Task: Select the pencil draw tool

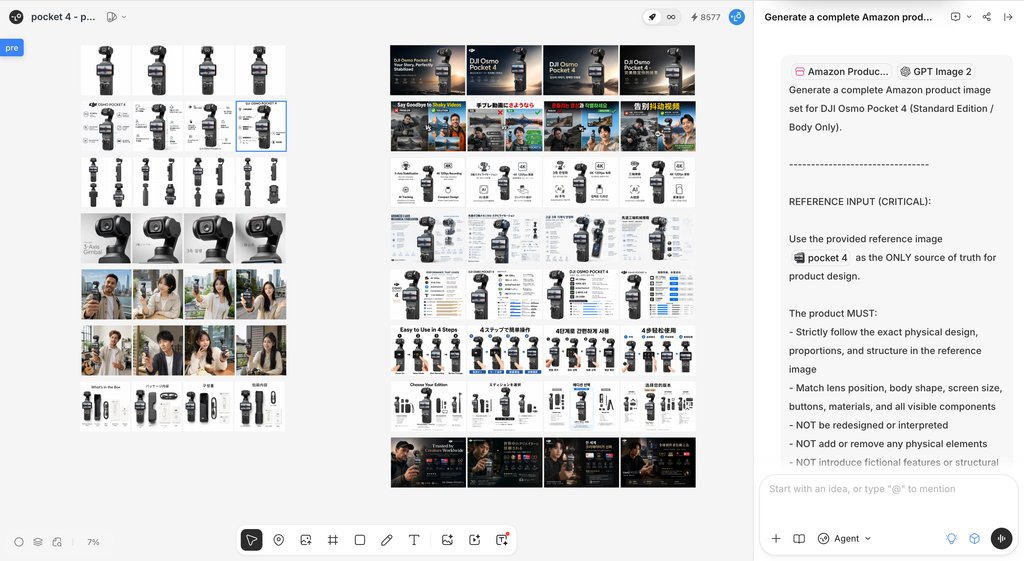Action: pos(387,540)
